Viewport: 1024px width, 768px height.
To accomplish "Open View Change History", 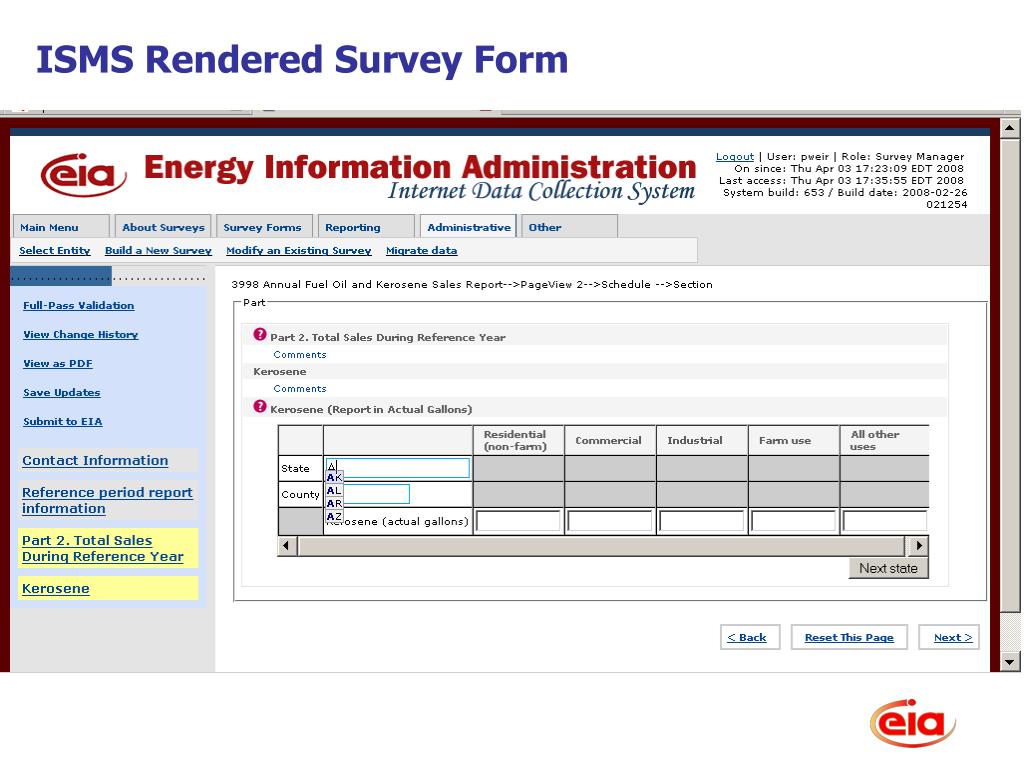I will click(x=80, y=334).
